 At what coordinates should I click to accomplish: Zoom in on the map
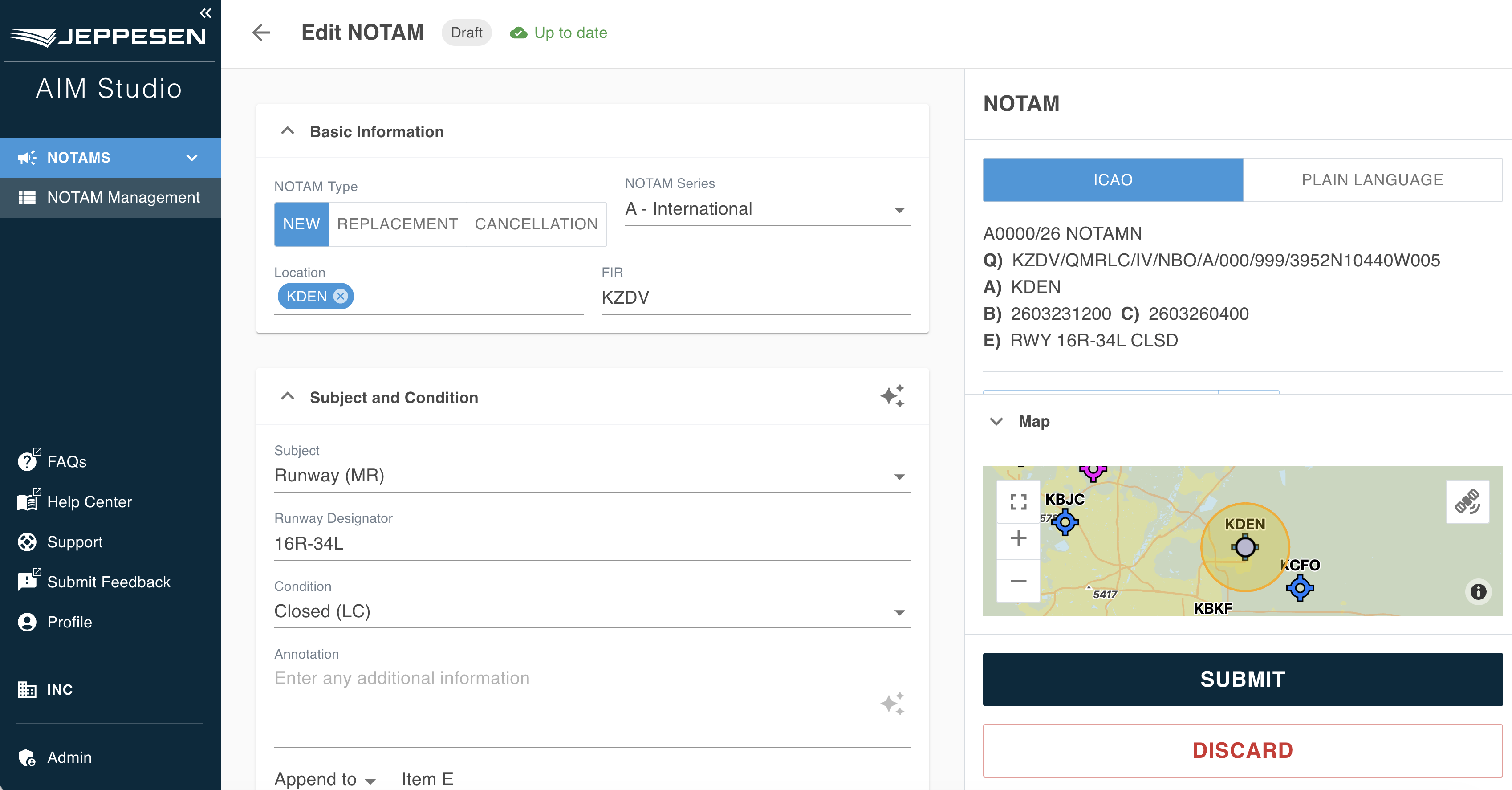click(x=1018, y=538)
